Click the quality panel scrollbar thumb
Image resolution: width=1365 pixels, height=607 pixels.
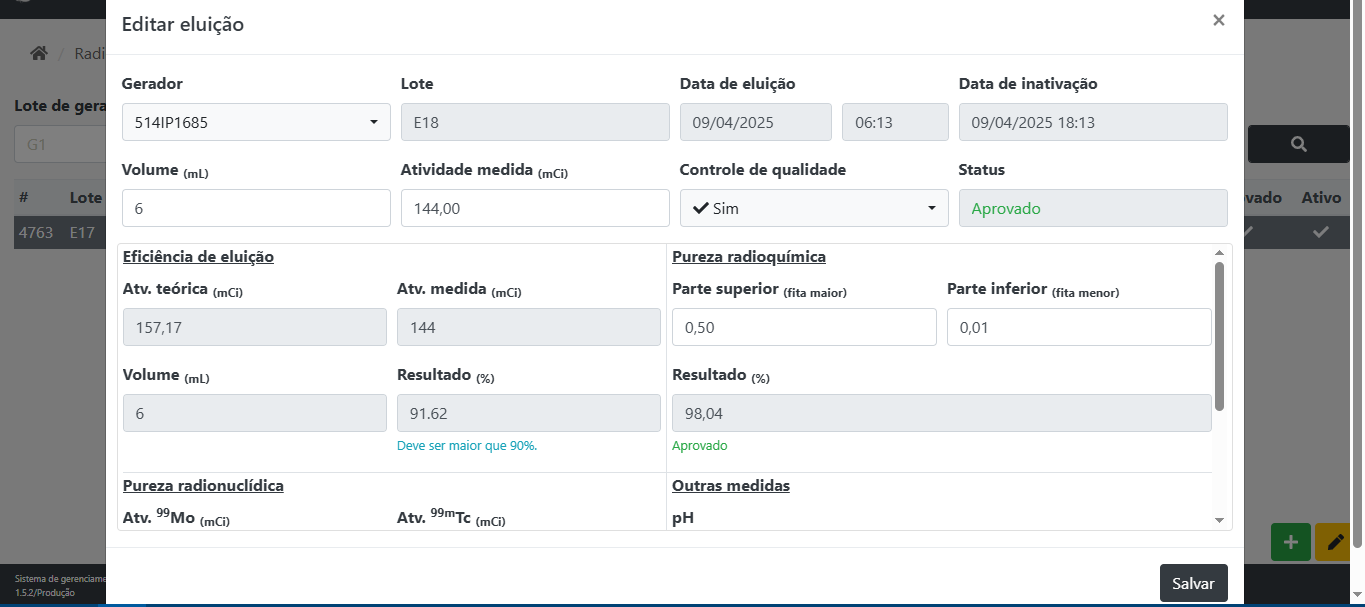(1219, 335)
